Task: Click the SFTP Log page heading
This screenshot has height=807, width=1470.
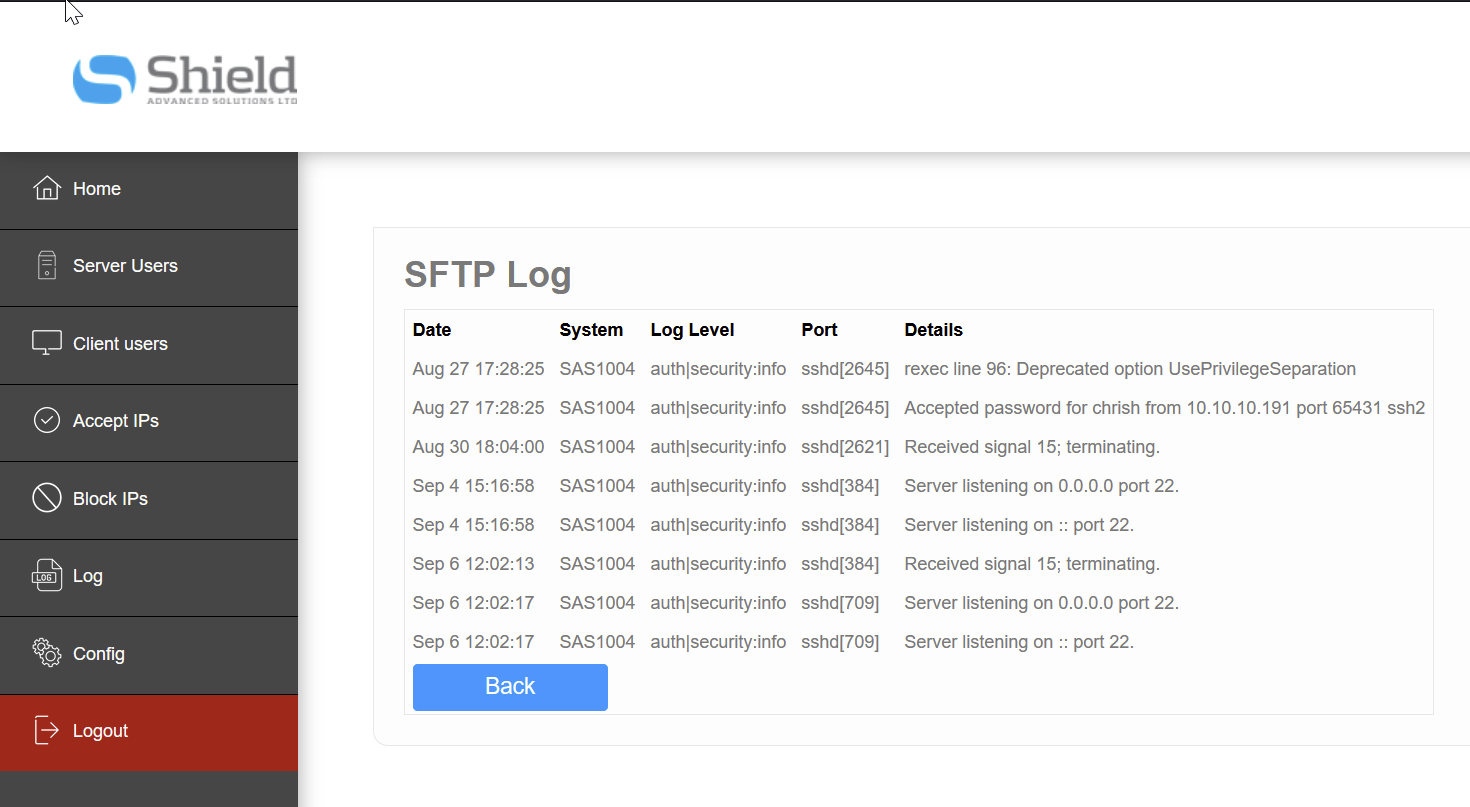Action: click(488, 274)
